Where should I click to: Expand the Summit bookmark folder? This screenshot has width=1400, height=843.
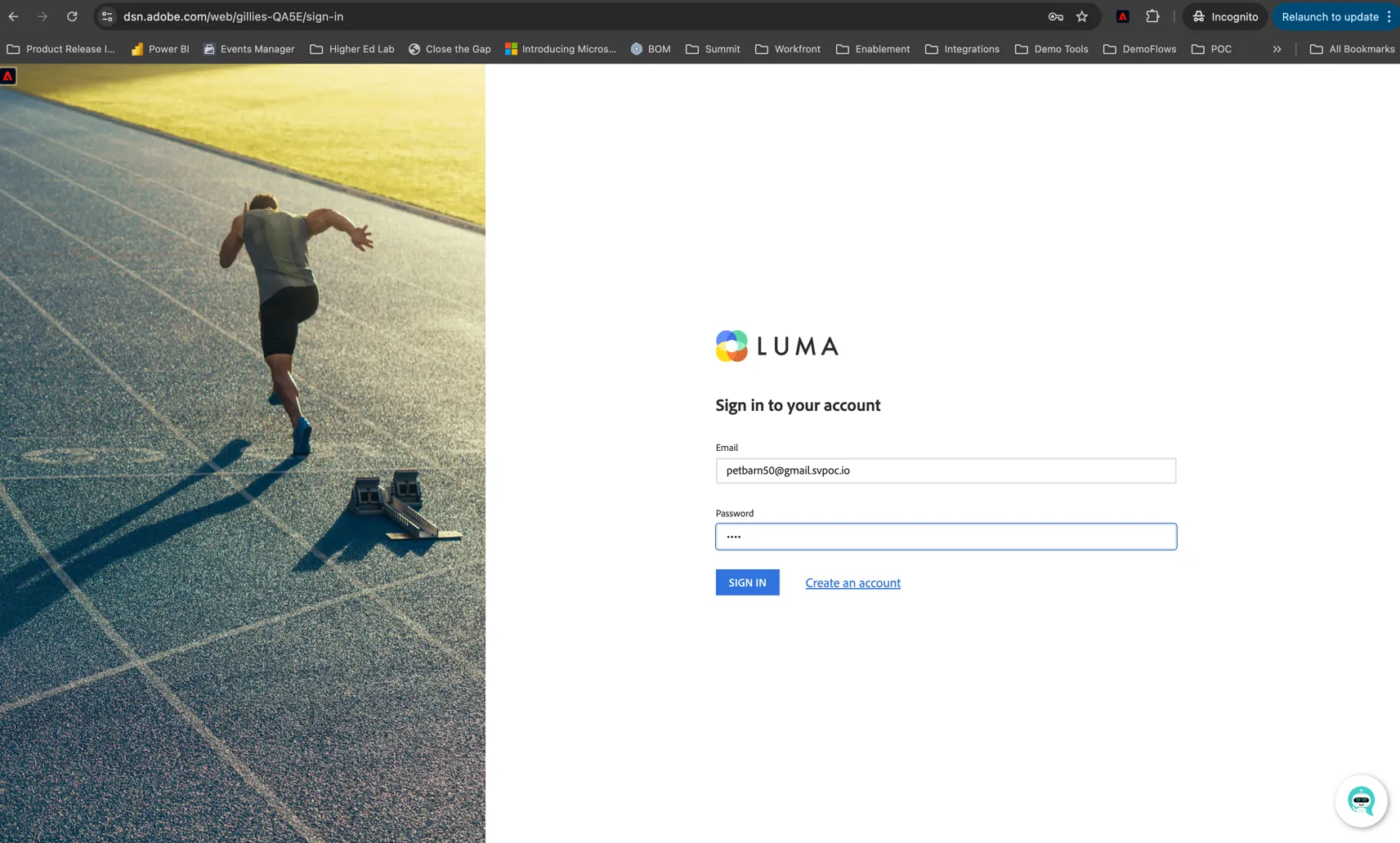tap(713, 49)
